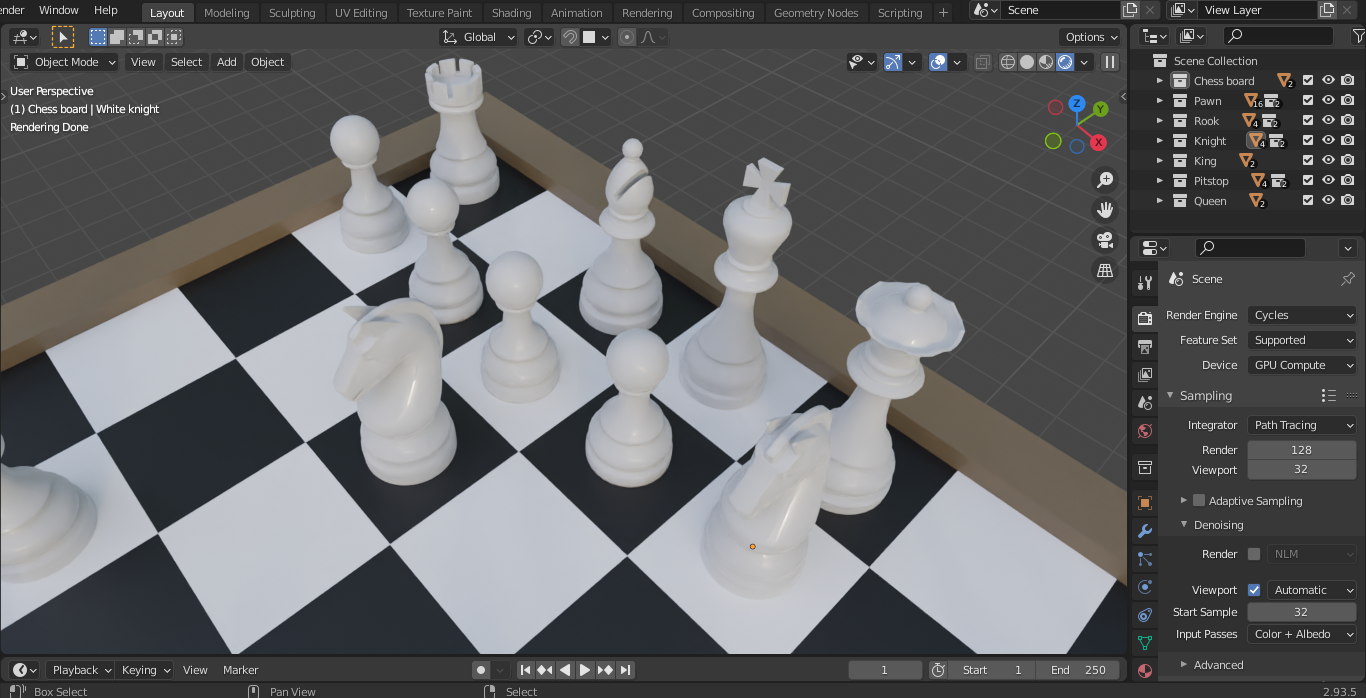The width and height of the screenshot is (1366, 698).
Task: Toggle X-Ray viewport shading mode
Action: tap(982, 62)
